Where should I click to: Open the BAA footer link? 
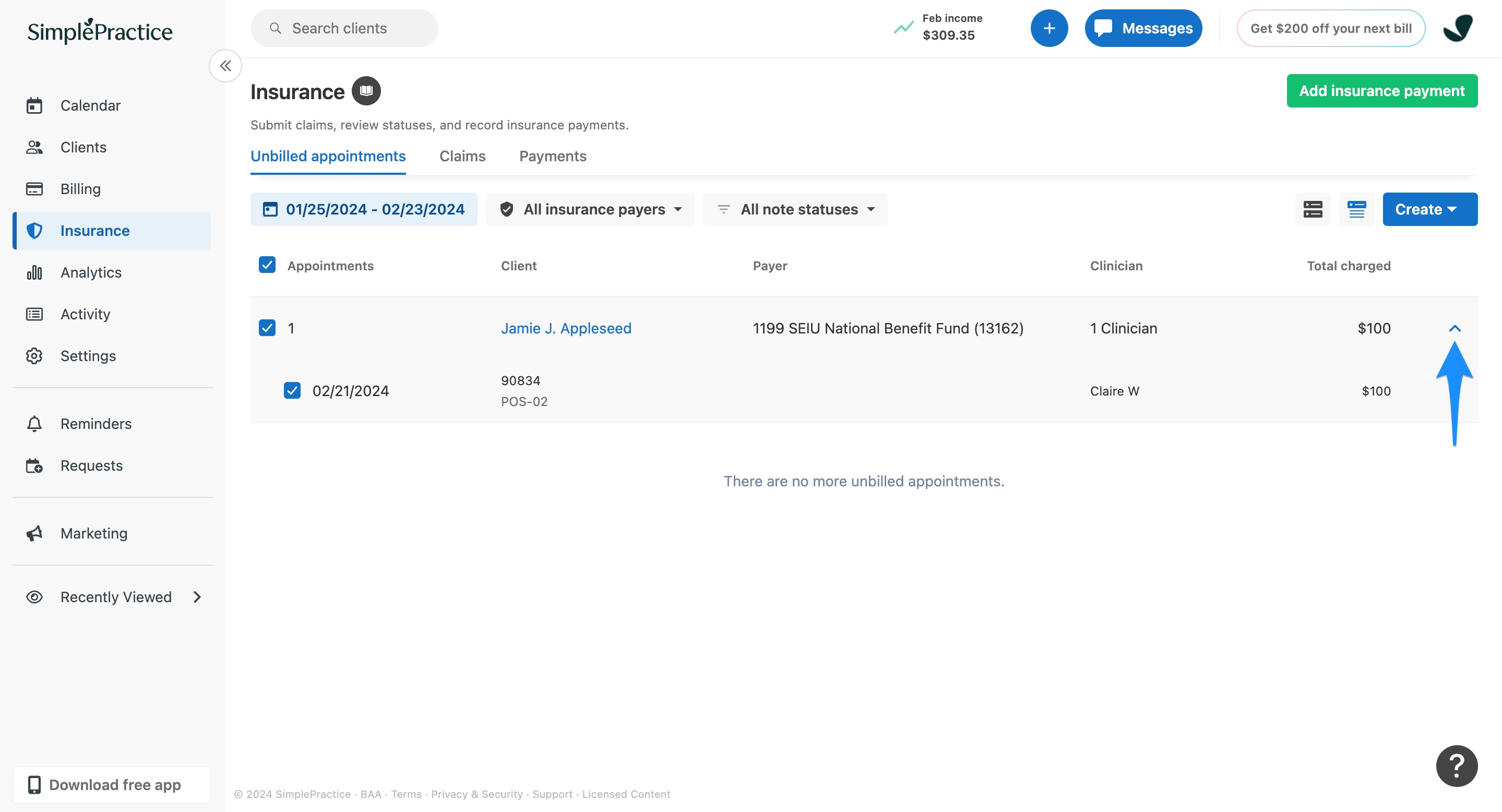coord(371,794)
